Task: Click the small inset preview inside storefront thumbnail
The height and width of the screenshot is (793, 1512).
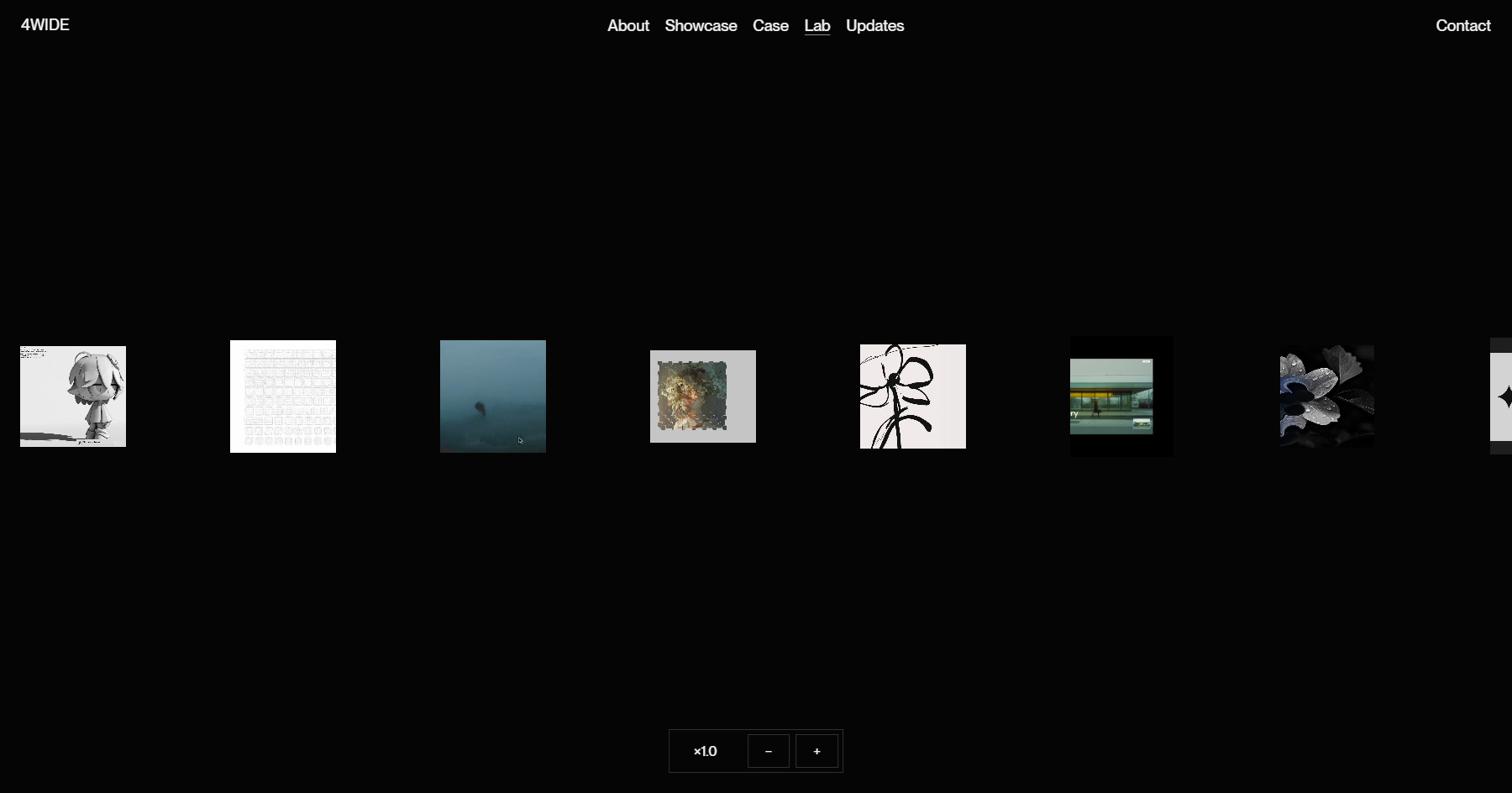Action: pos(1142,423)
